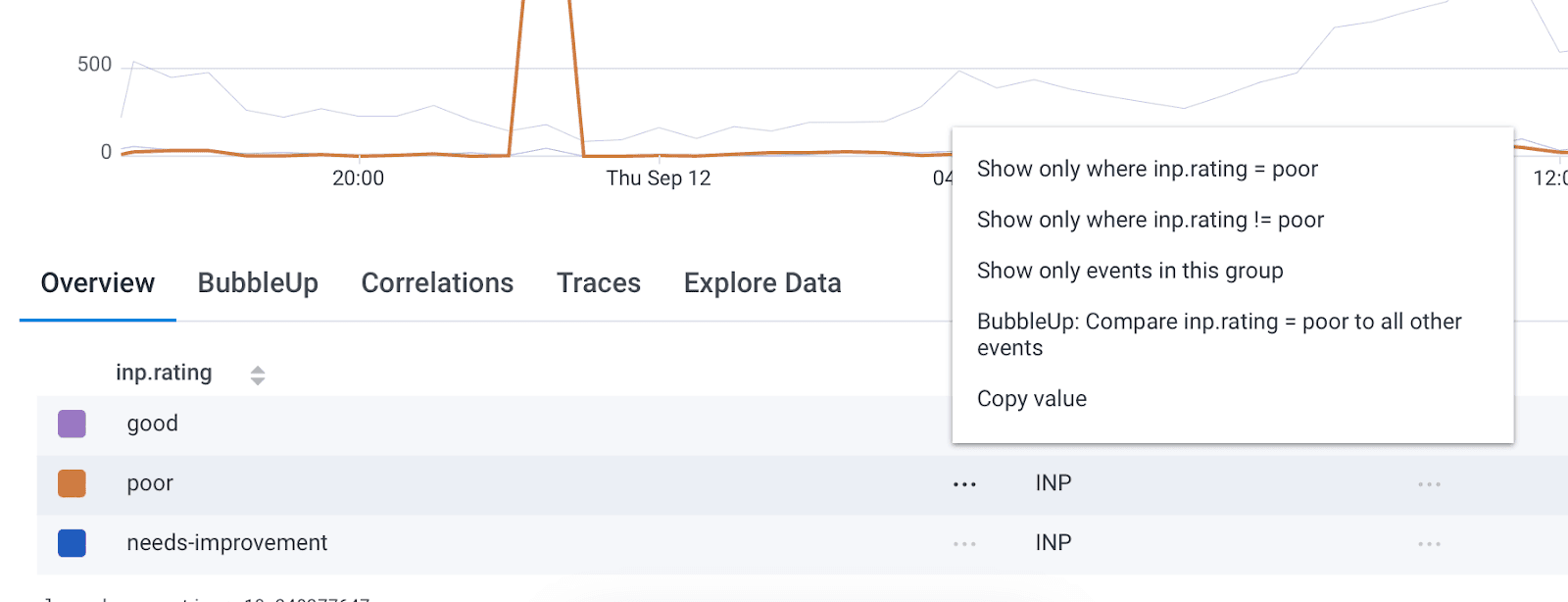The height and width of the screenshot is (602, 1568).
Task: Choose "Show only where inp.rating != poor"
Action: [1150, 221]
